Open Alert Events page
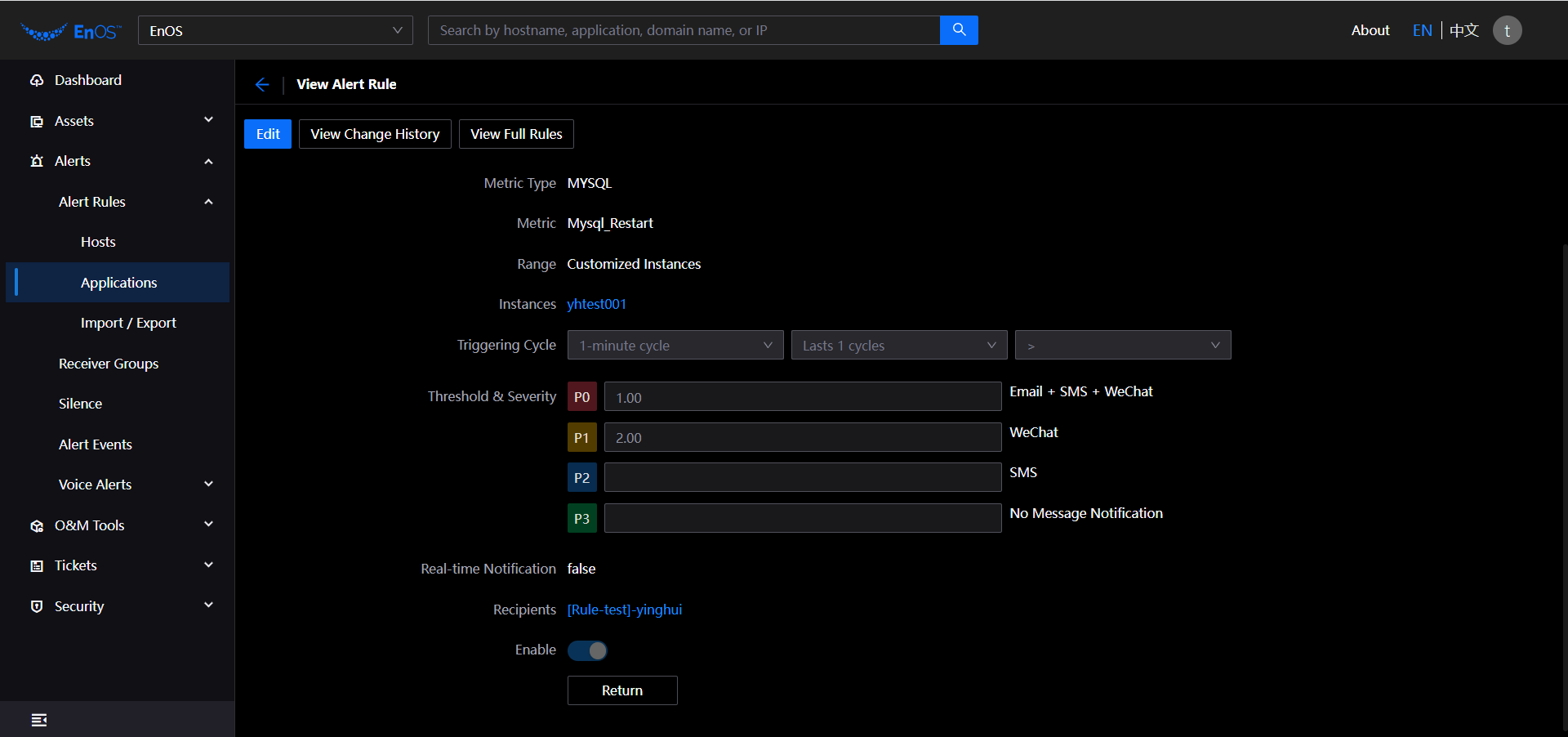This screenshot has height=737, width=1568. pos(96,444)
